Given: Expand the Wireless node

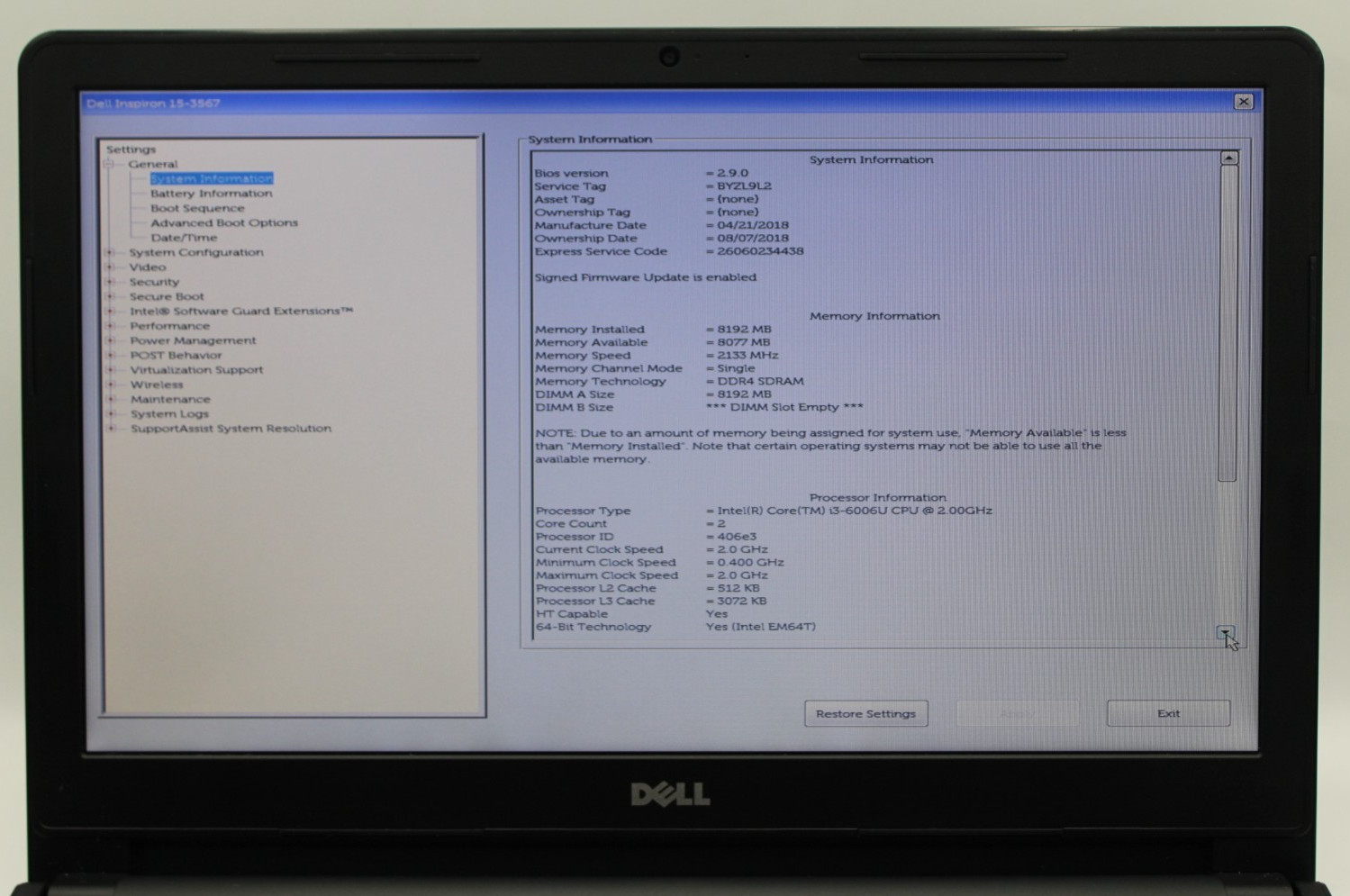Looking at the screenshot, I should pos(110,385).
